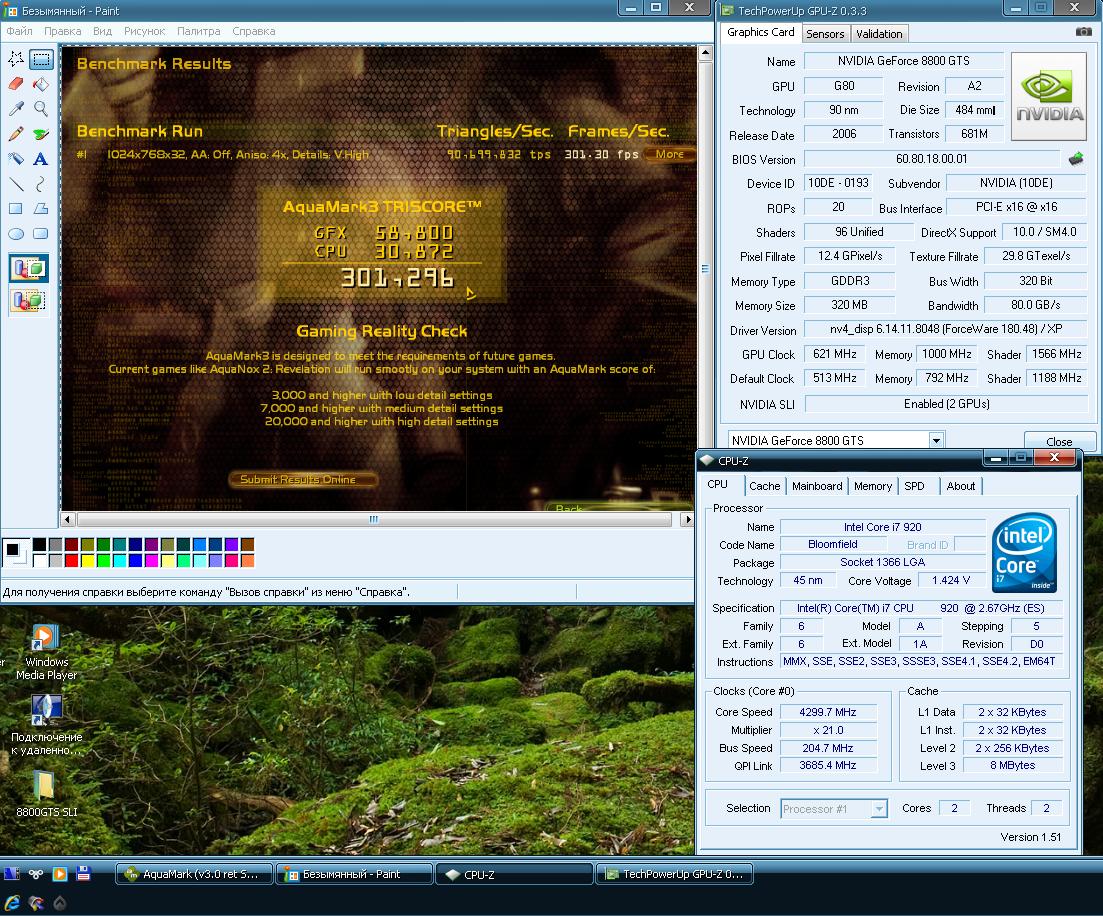1103x916 pixels.
Task: Select the rectangular Select tool in Paint
Action: click(41, 59)
